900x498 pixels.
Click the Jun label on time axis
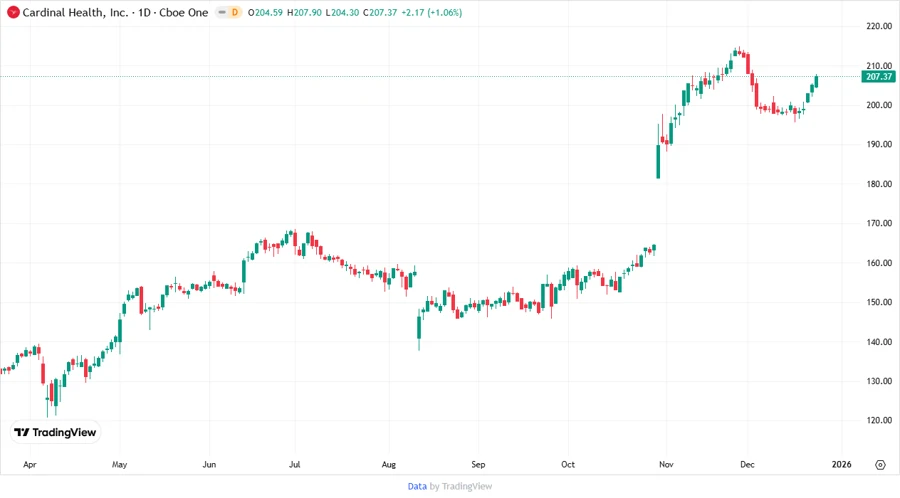[x=209, y=465]
